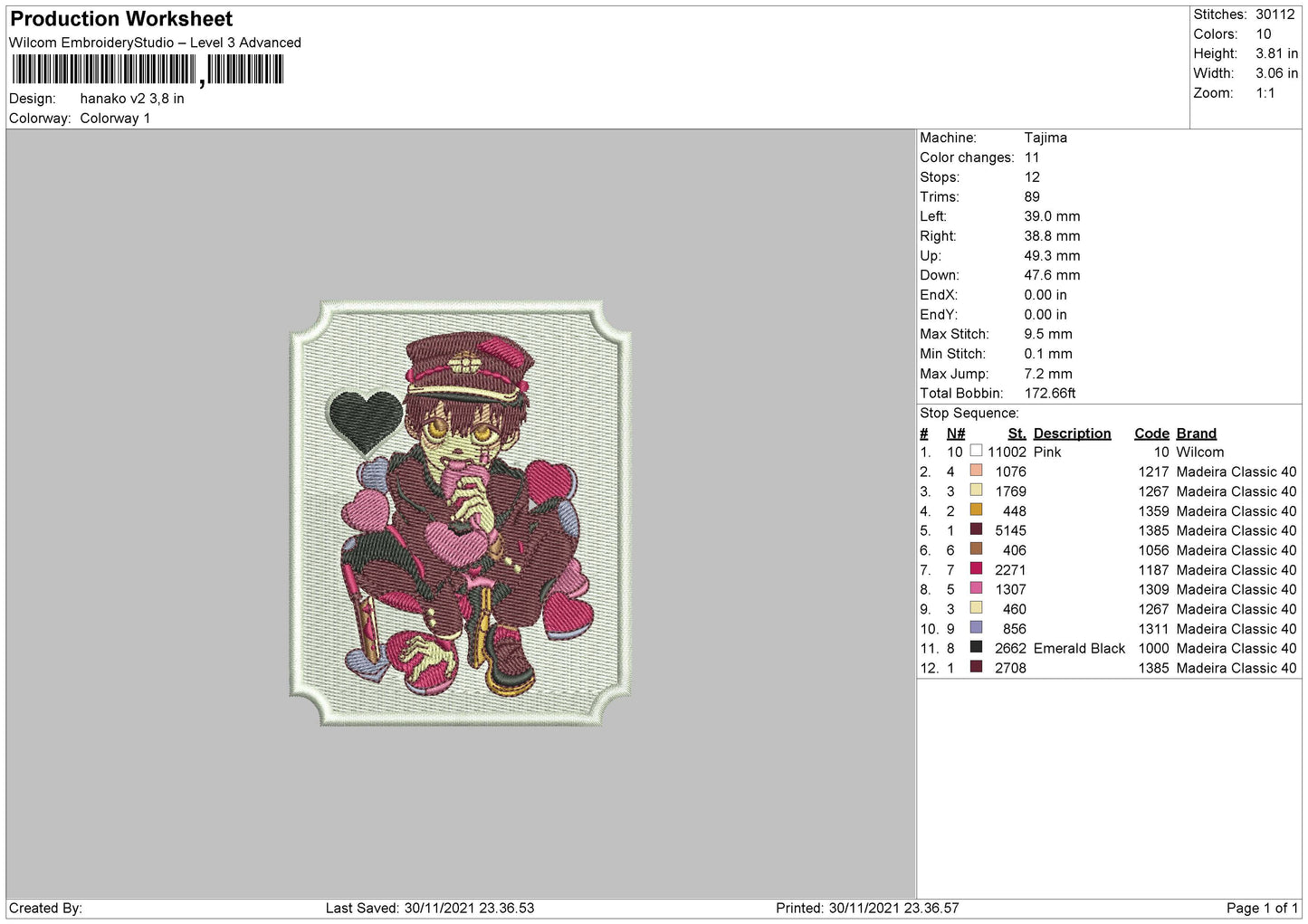
Task: Click the Width value 3.06 in
Action: tap(1276, 73)
